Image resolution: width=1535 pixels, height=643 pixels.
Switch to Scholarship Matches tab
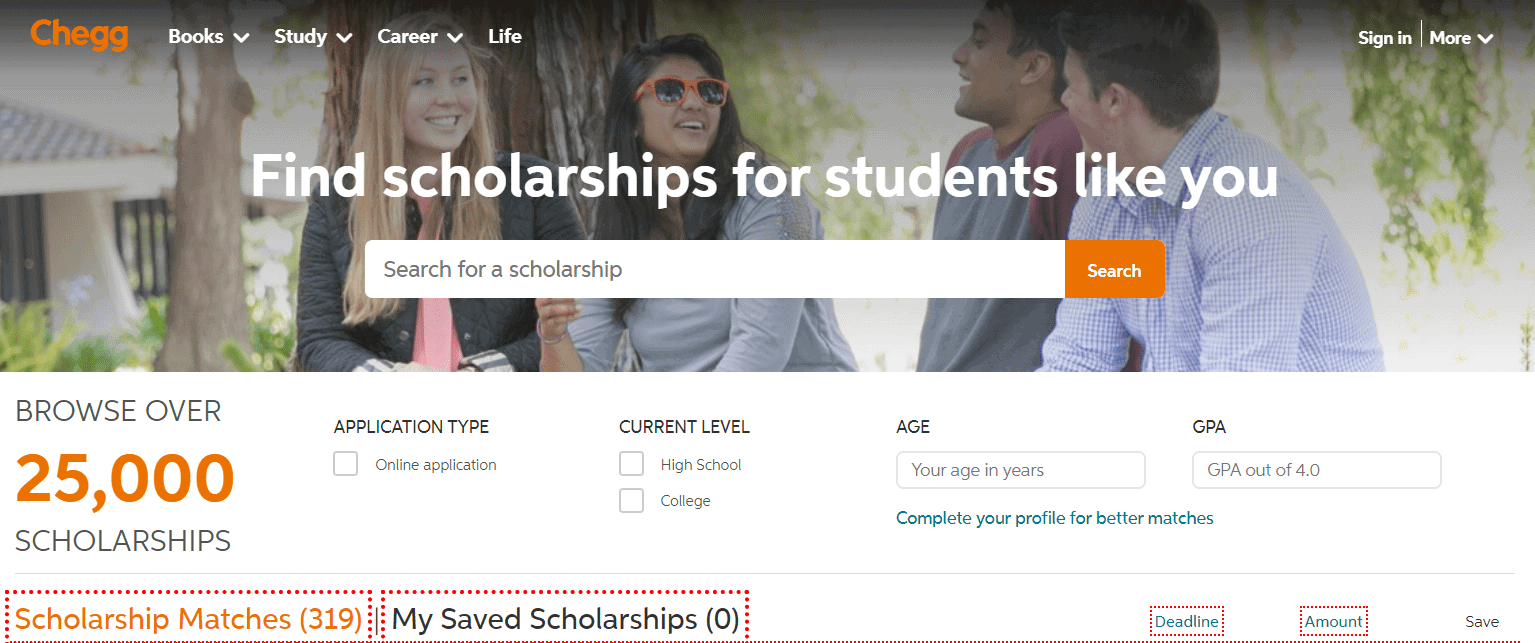[x=188, y=617]
